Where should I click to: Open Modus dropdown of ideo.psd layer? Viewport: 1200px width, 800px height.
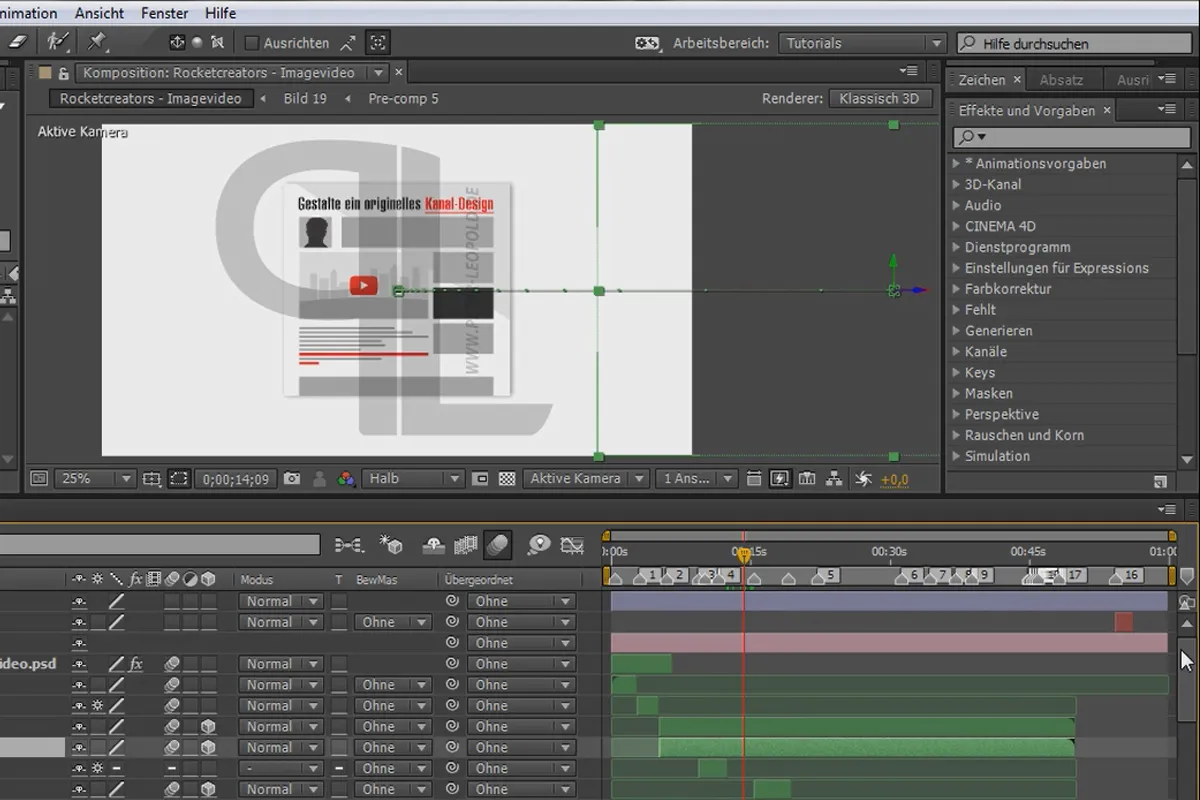(280, 664)
